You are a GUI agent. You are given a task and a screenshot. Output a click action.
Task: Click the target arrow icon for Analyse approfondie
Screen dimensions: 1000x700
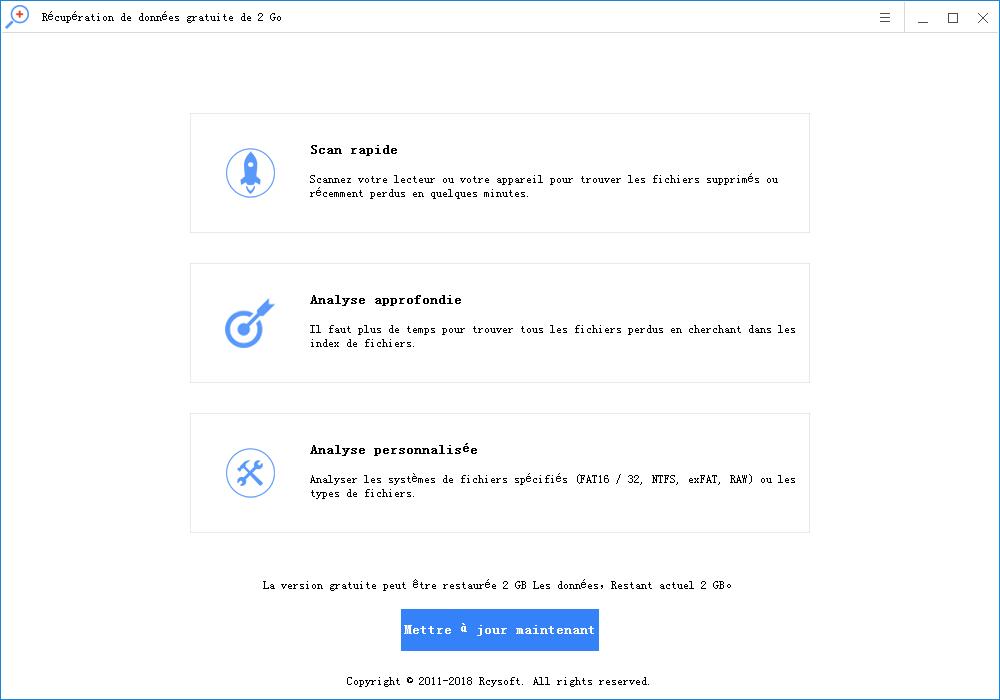click(249, 324)
